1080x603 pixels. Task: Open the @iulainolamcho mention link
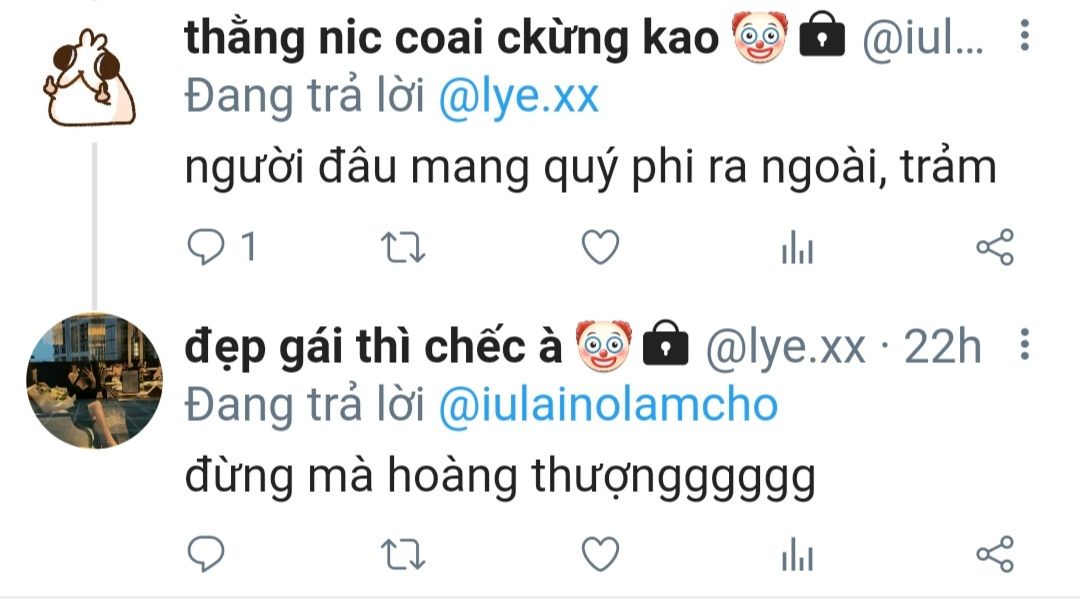tap(608, 405)
